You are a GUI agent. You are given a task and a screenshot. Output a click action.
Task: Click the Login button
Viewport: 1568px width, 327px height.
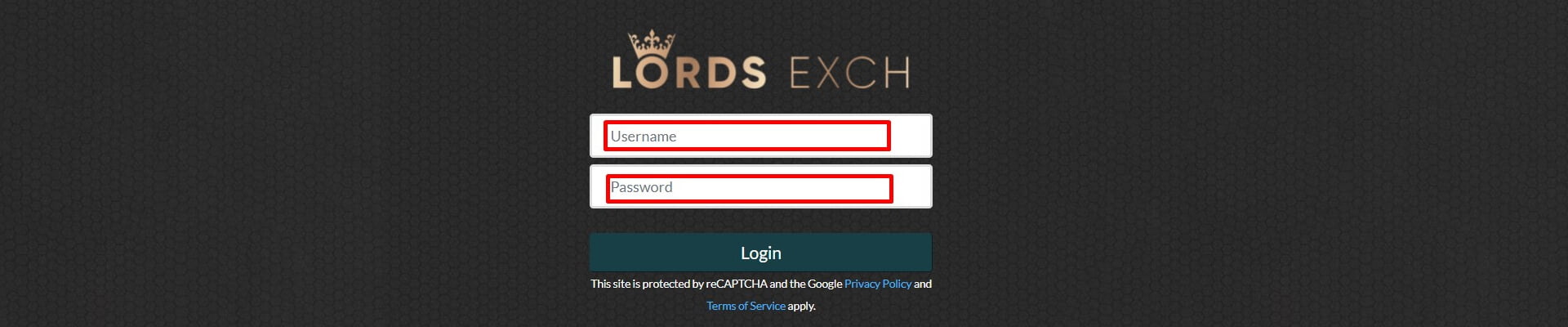tap(760, 253)
